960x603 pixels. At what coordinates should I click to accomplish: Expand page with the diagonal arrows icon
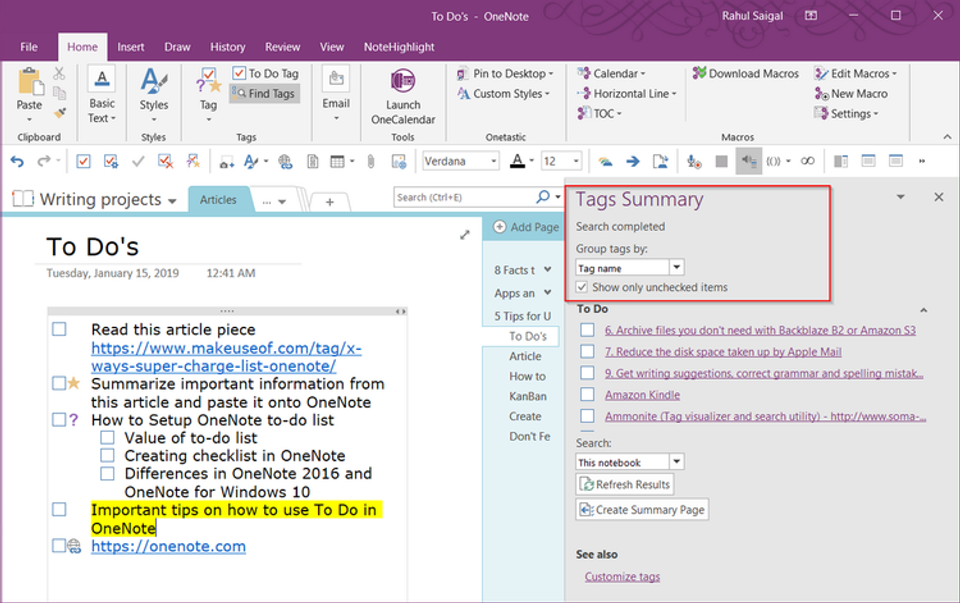point(465,235)
